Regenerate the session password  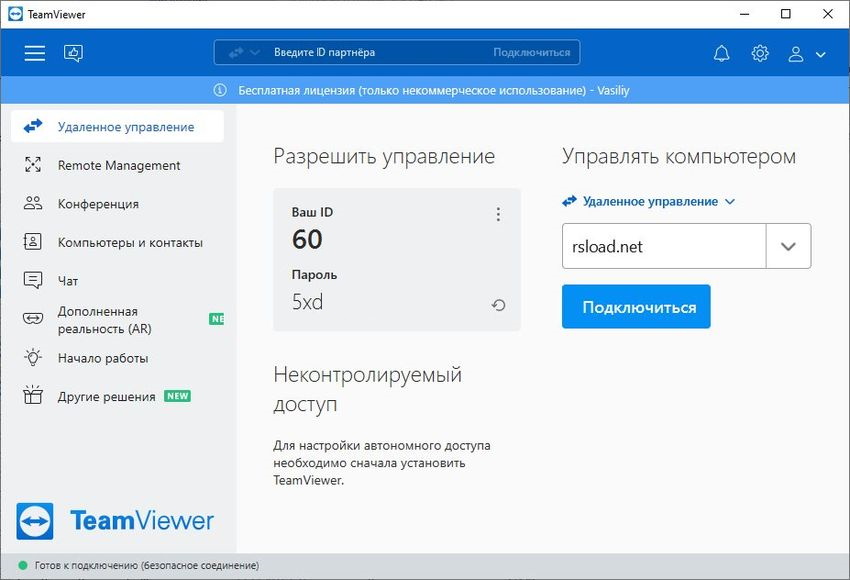pyautogui.click(x=498, y=305)
